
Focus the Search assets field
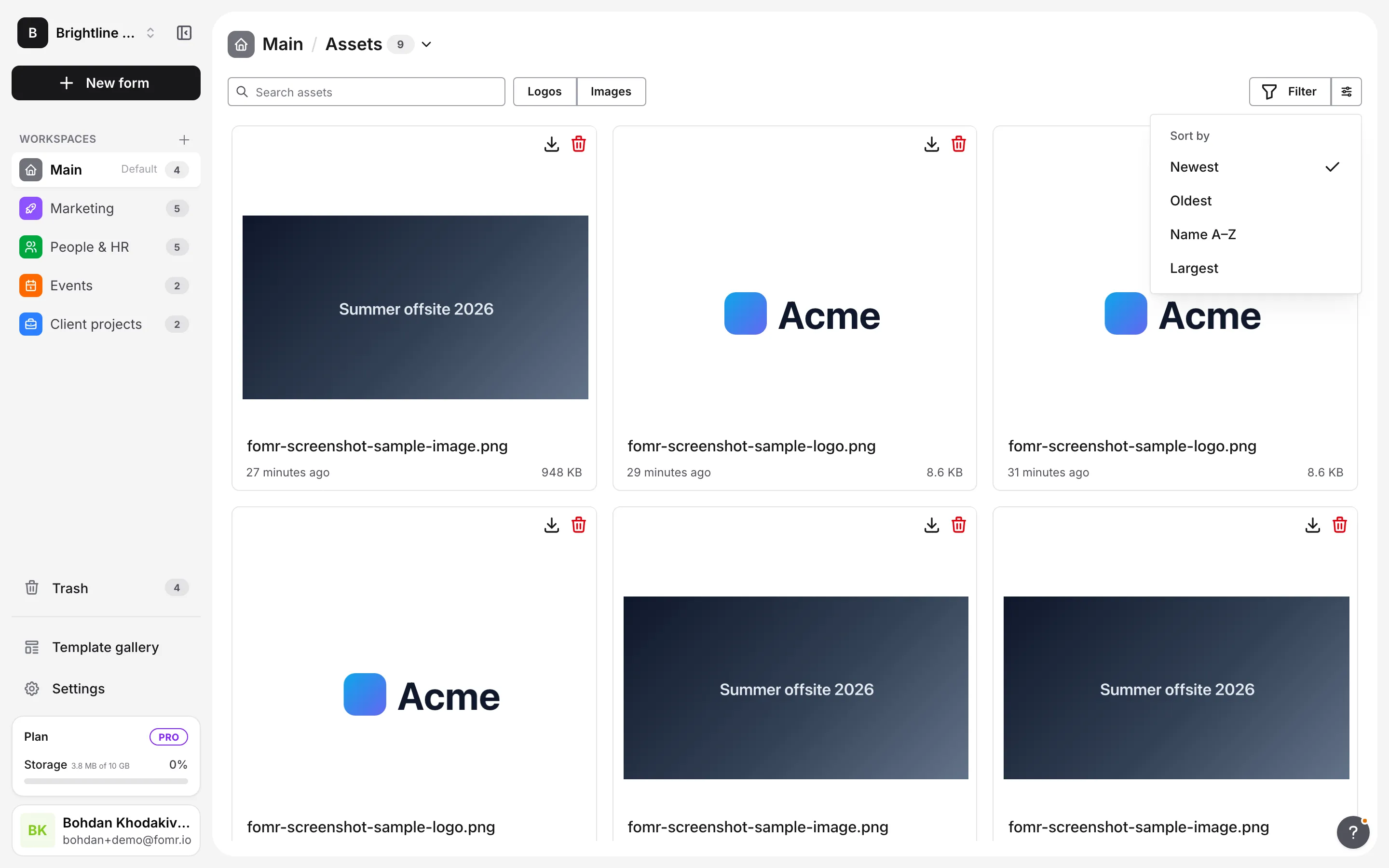[366, 92]
